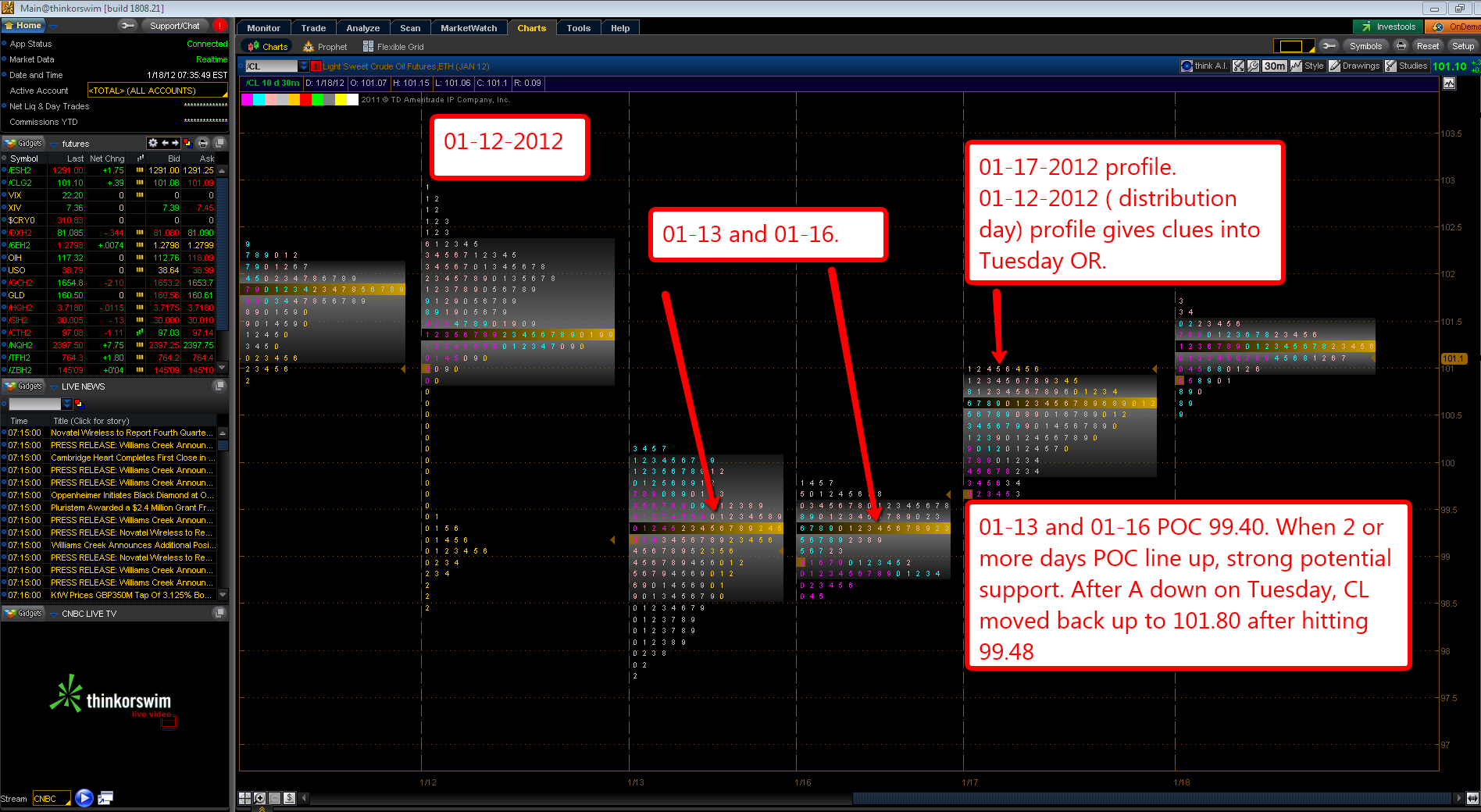Viewport: 1481px width, 812px height.
Task: Open the Drawings tools
Action: [1354, 66]
